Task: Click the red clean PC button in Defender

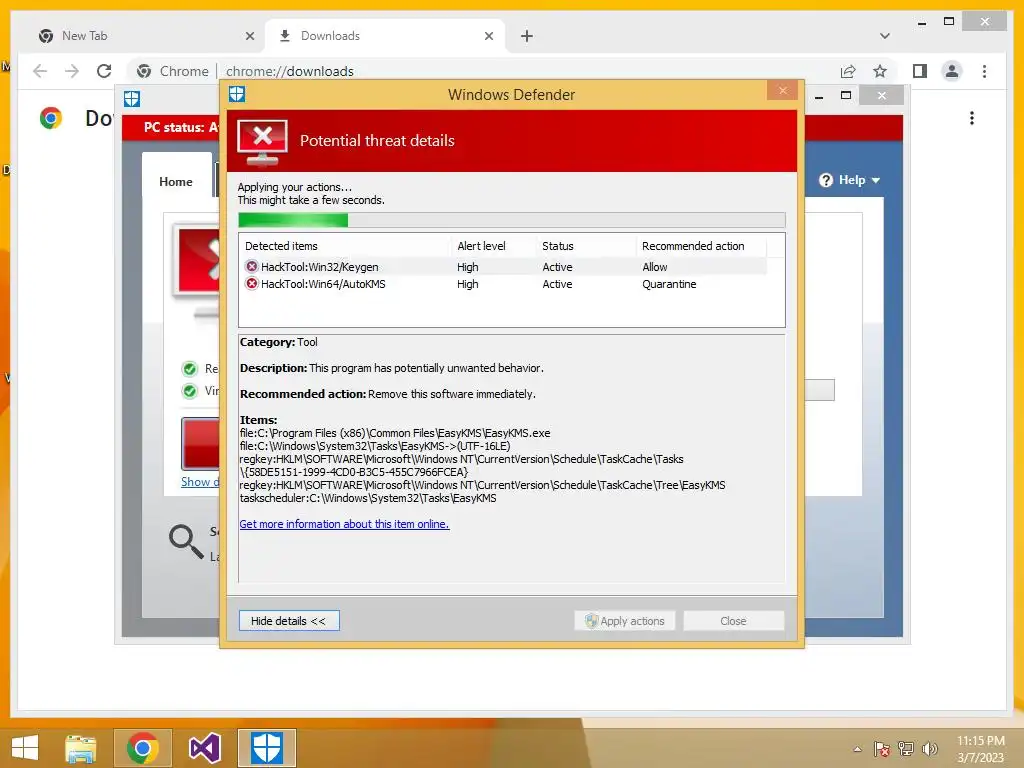Action: pos(200,444)
